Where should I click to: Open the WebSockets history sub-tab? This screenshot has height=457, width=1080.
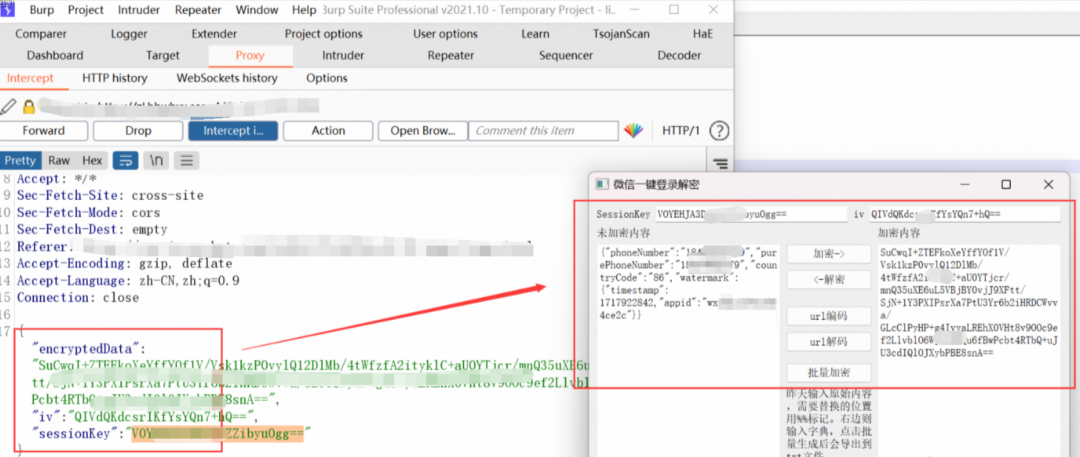point(227,79)
